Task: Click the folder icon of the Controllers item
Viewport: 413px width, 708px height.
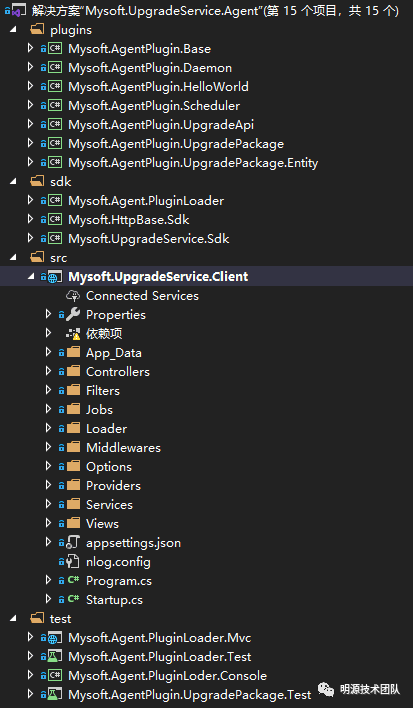Action: point(73,371)
